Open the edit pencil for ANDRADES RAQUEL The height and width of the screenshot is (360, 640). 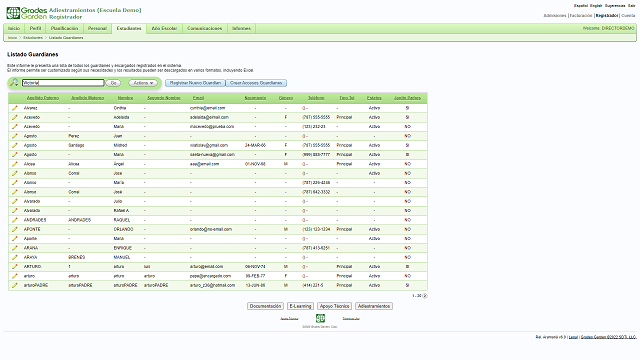click(15, 220)
